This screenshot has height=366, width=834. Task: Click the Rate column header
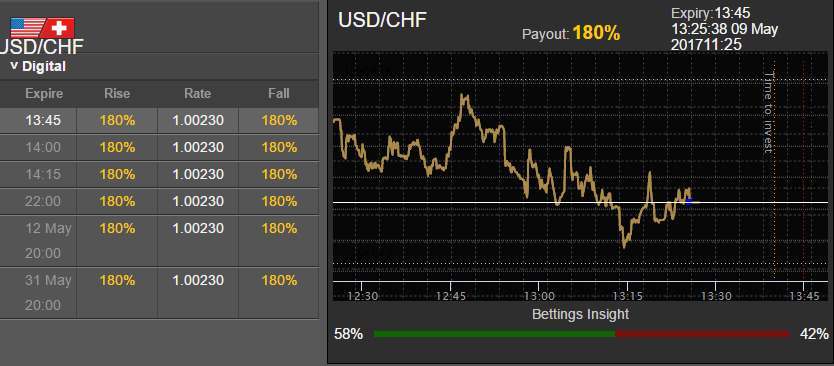[197, 94]
